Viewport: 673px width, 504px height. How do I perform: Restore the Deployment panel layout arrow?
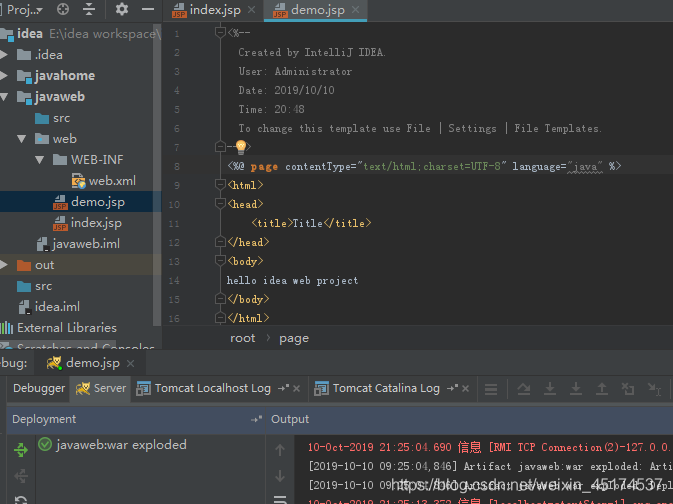pos(256,419)
